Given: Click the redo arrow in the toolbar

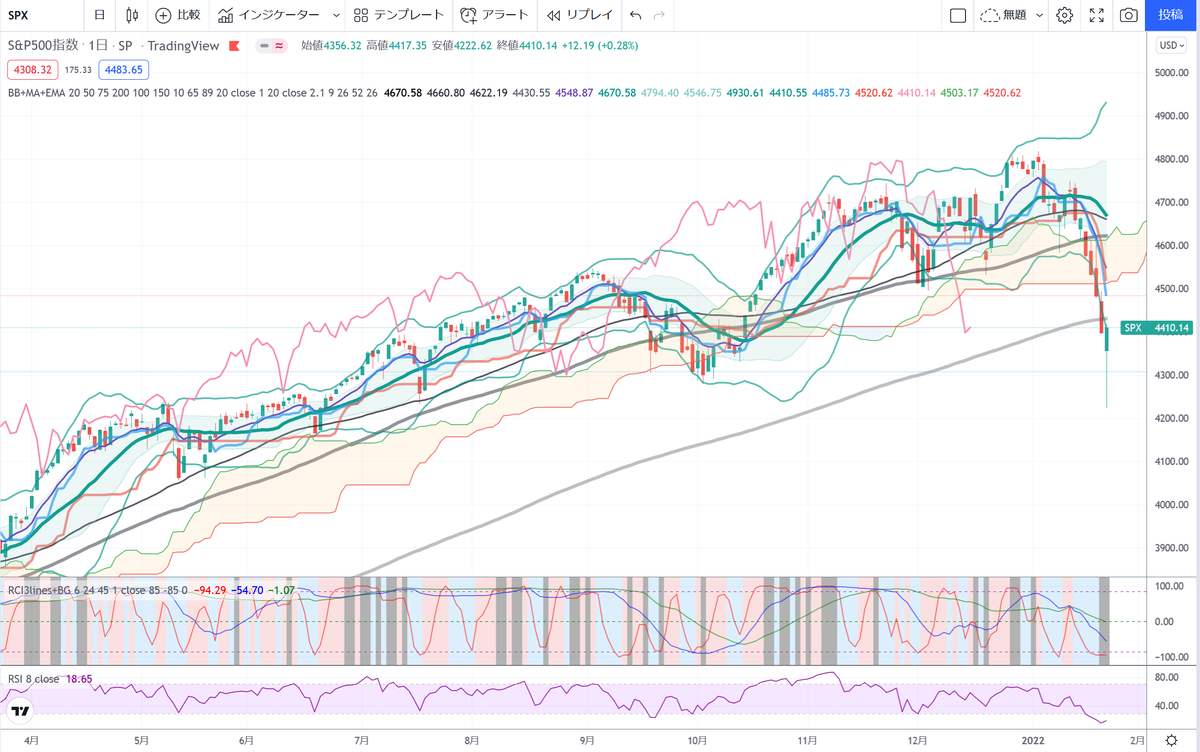Looking at the screenshot, I should point(659,15).
